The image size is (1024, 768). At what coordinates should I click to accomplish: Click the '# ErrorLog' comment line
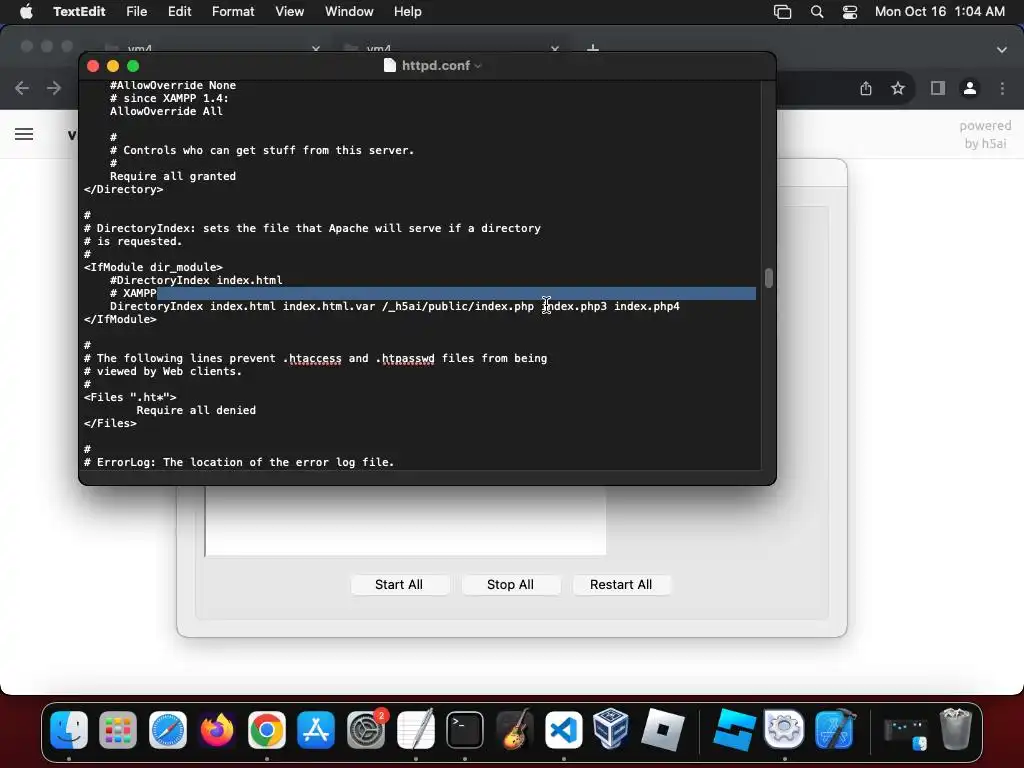coord(239,462)
